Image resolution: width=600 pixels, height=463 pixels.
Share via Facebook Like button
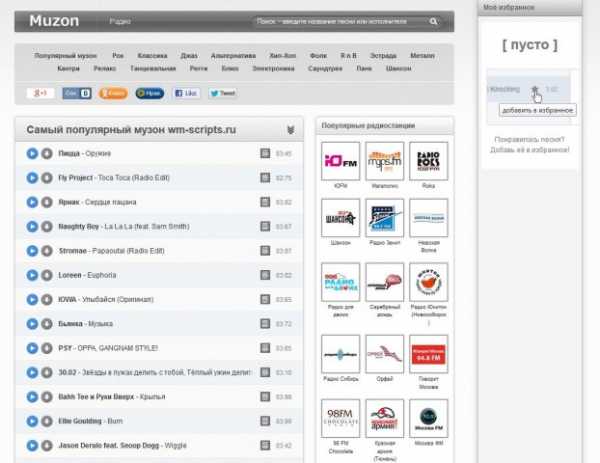point(186,93)
